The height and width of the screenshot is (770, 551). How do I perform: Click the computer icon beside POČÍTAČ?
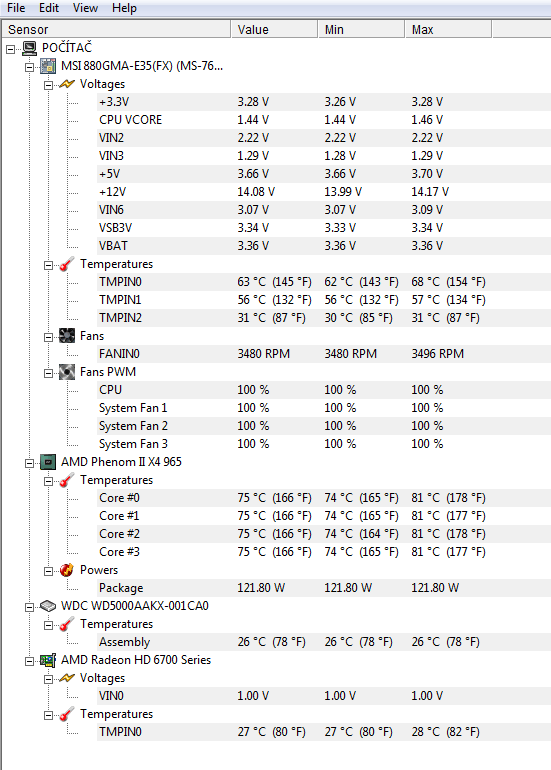point(29,48)
